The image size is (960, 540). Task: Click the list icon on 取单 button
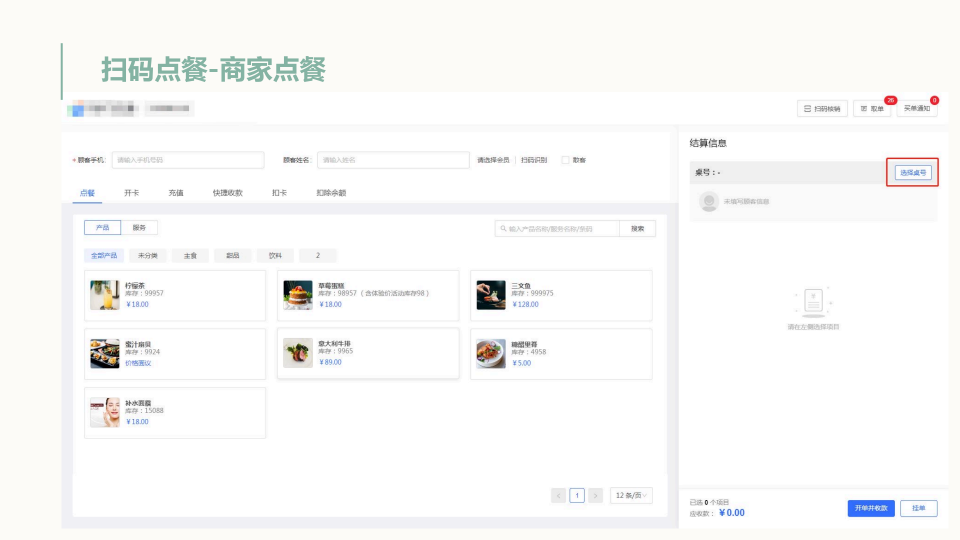pyautogui.click(x=863, y=108)
